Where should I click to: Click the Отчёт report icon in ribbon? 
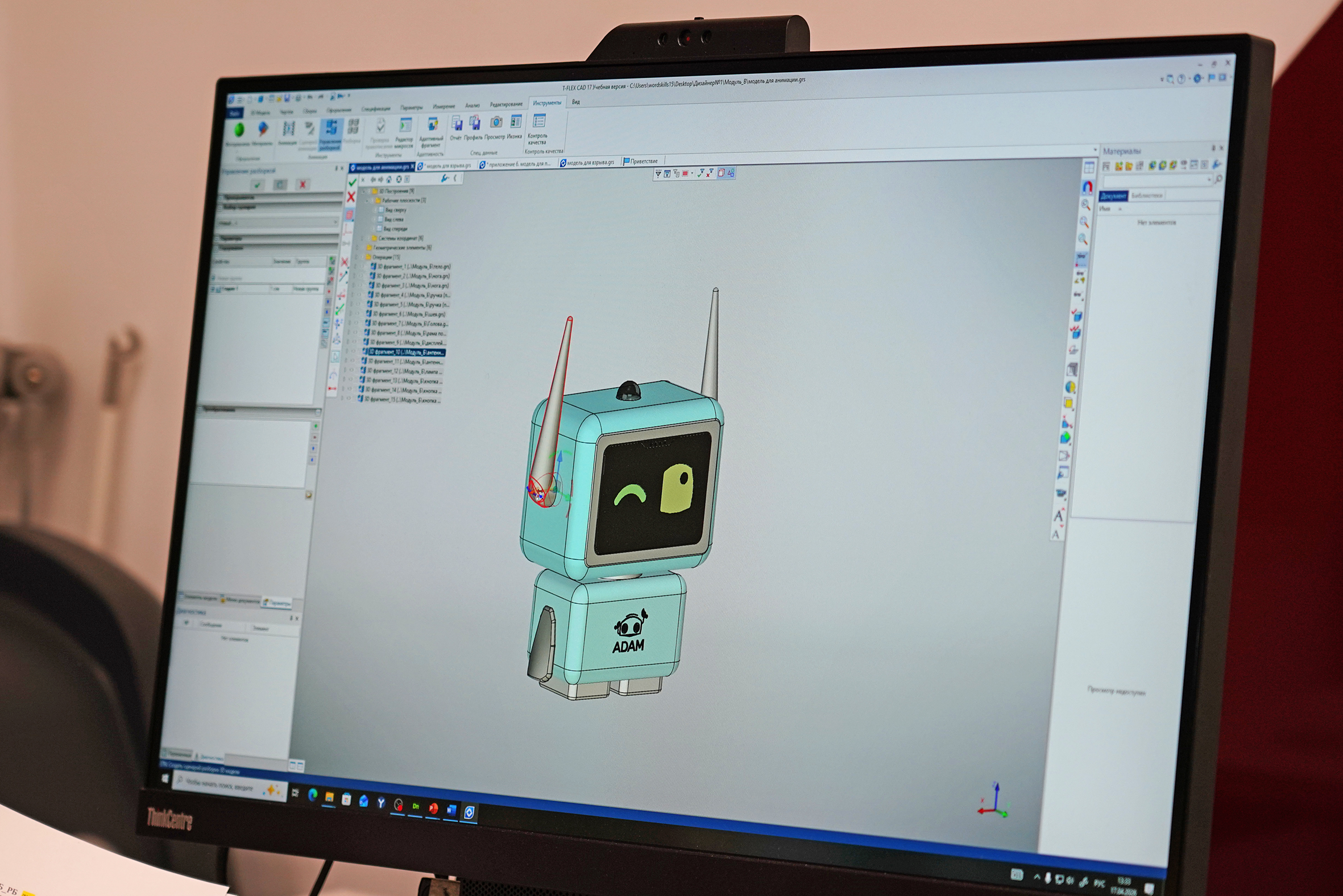pos(457,124)
